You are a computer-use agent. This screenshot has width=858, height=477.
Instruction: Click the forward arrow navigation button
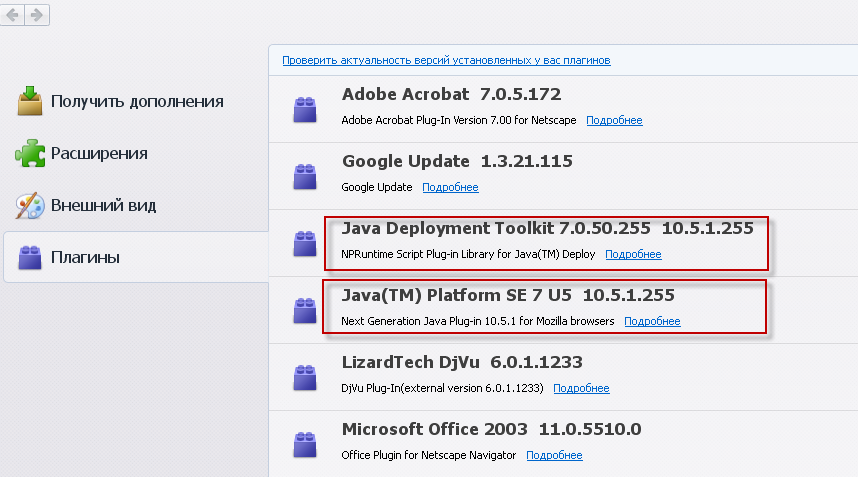click(x=37, y=15)
